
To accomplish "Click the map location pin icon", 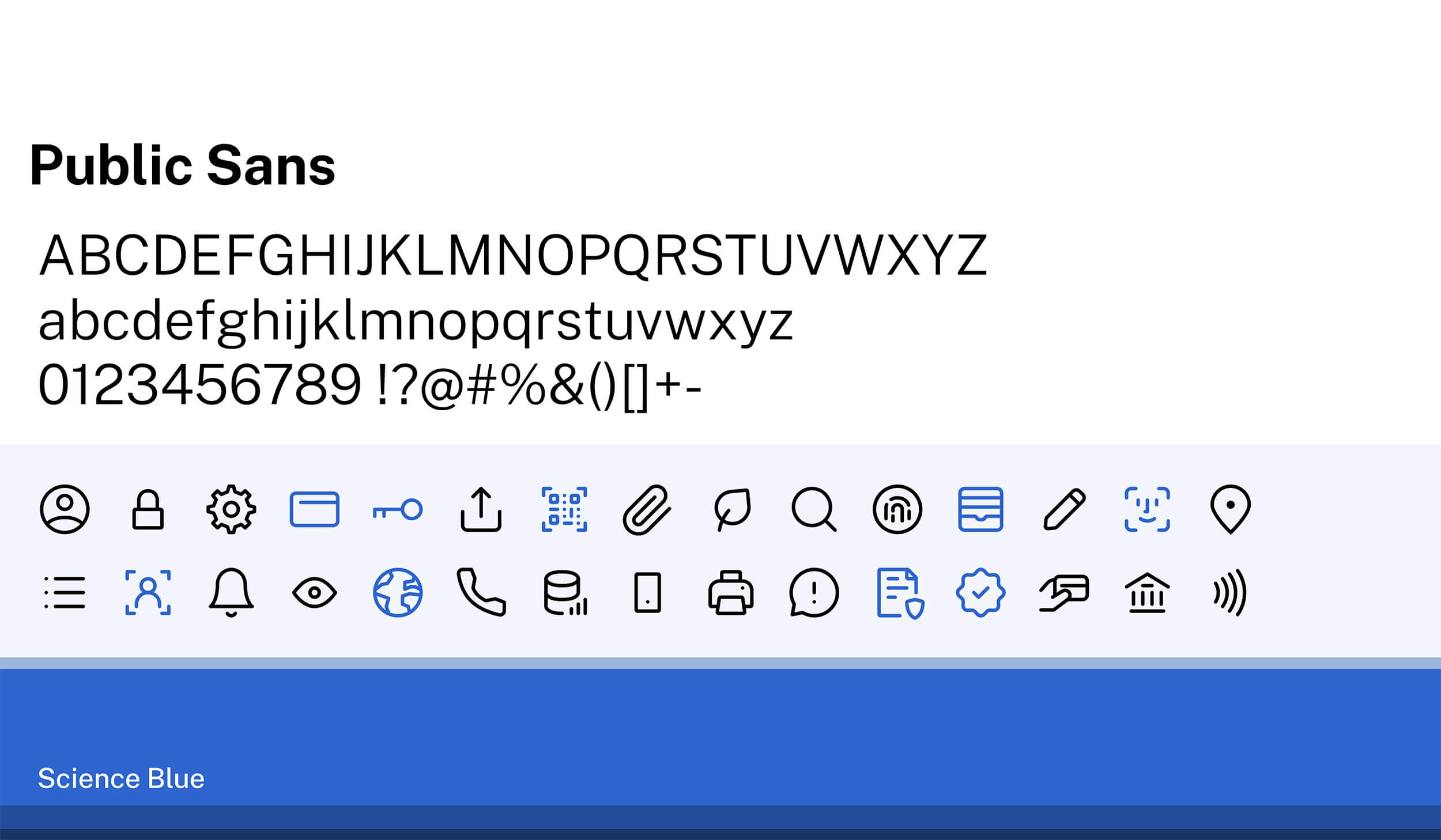I will [x=1231, y=509].
